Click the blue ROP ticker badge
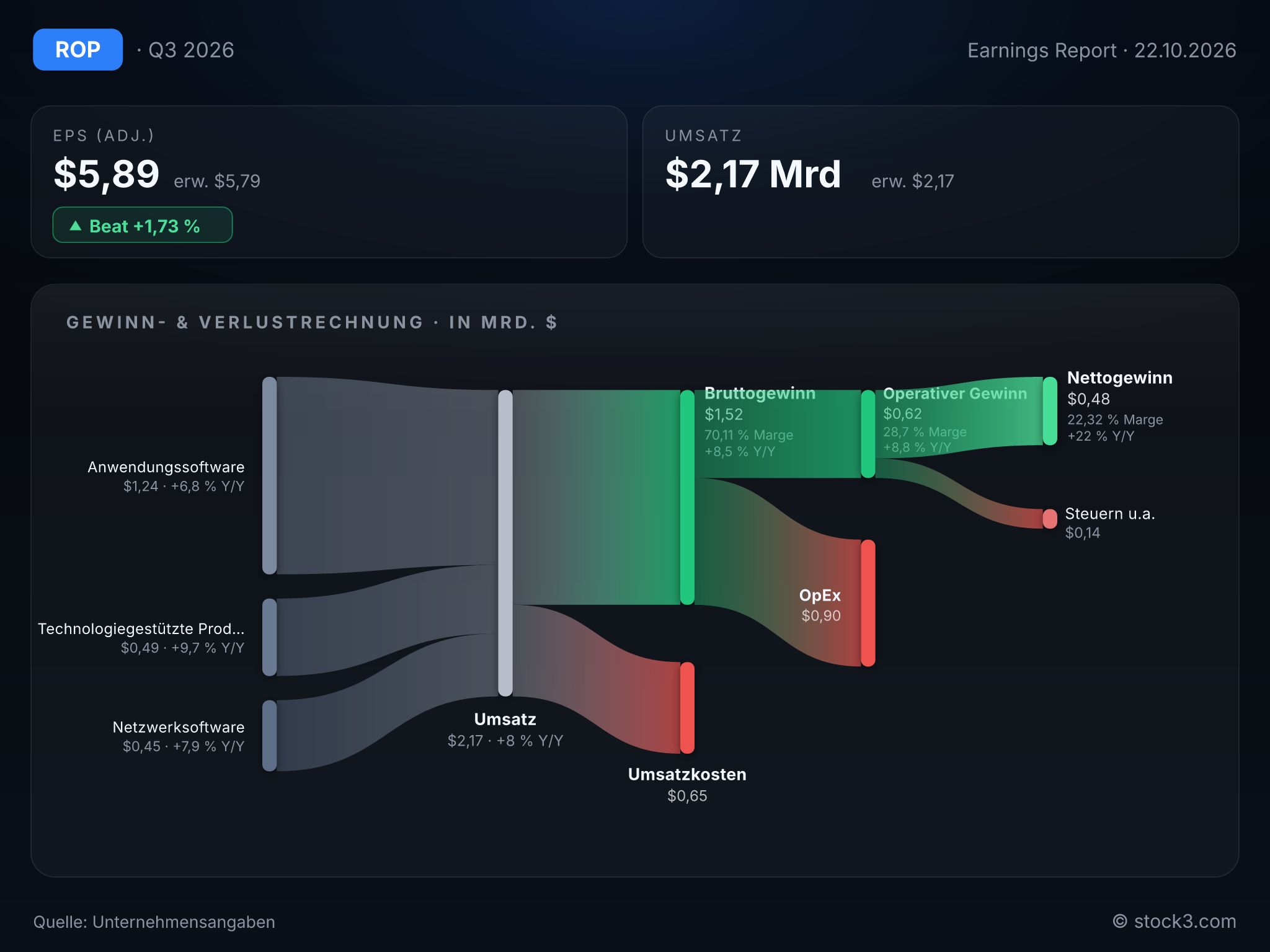1270x952 pixels. tap(78, 50)
